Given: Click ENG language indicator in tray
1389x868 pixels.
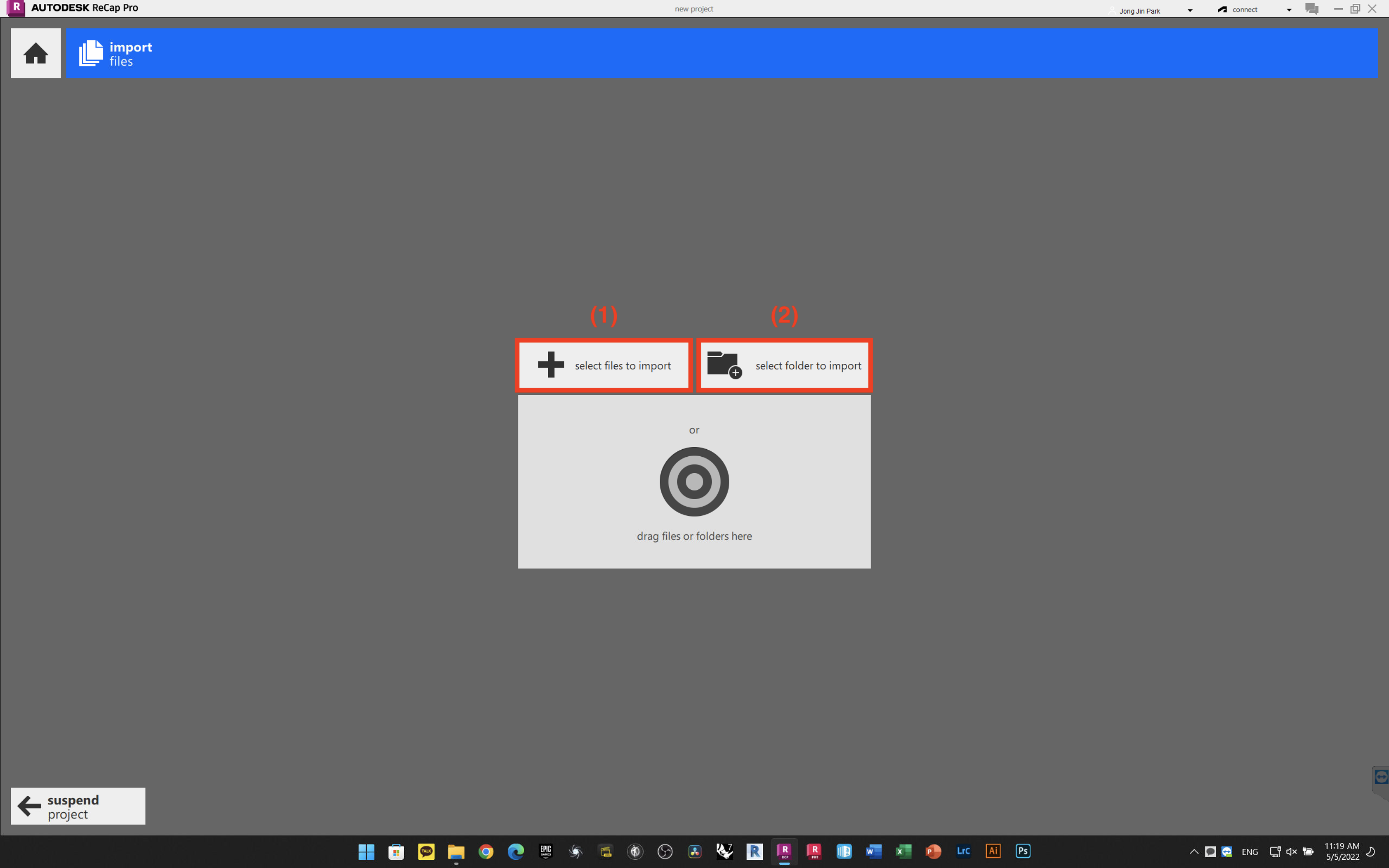Looking at the screenshot, I should coord(1250,852).
